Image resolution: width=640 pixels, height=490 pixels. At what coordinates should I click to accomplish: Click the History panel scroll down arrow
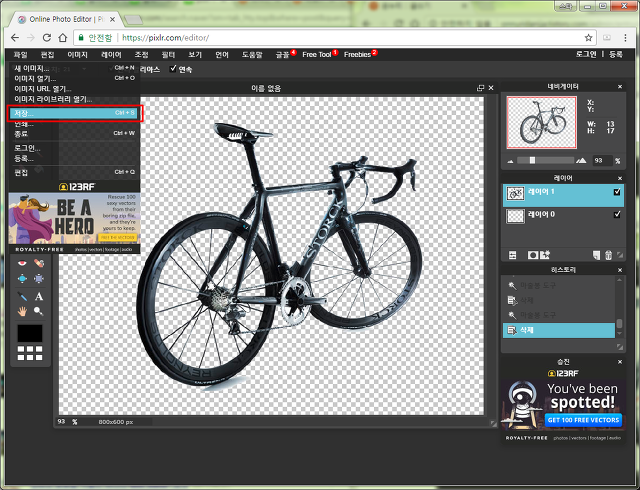point(619,334)
